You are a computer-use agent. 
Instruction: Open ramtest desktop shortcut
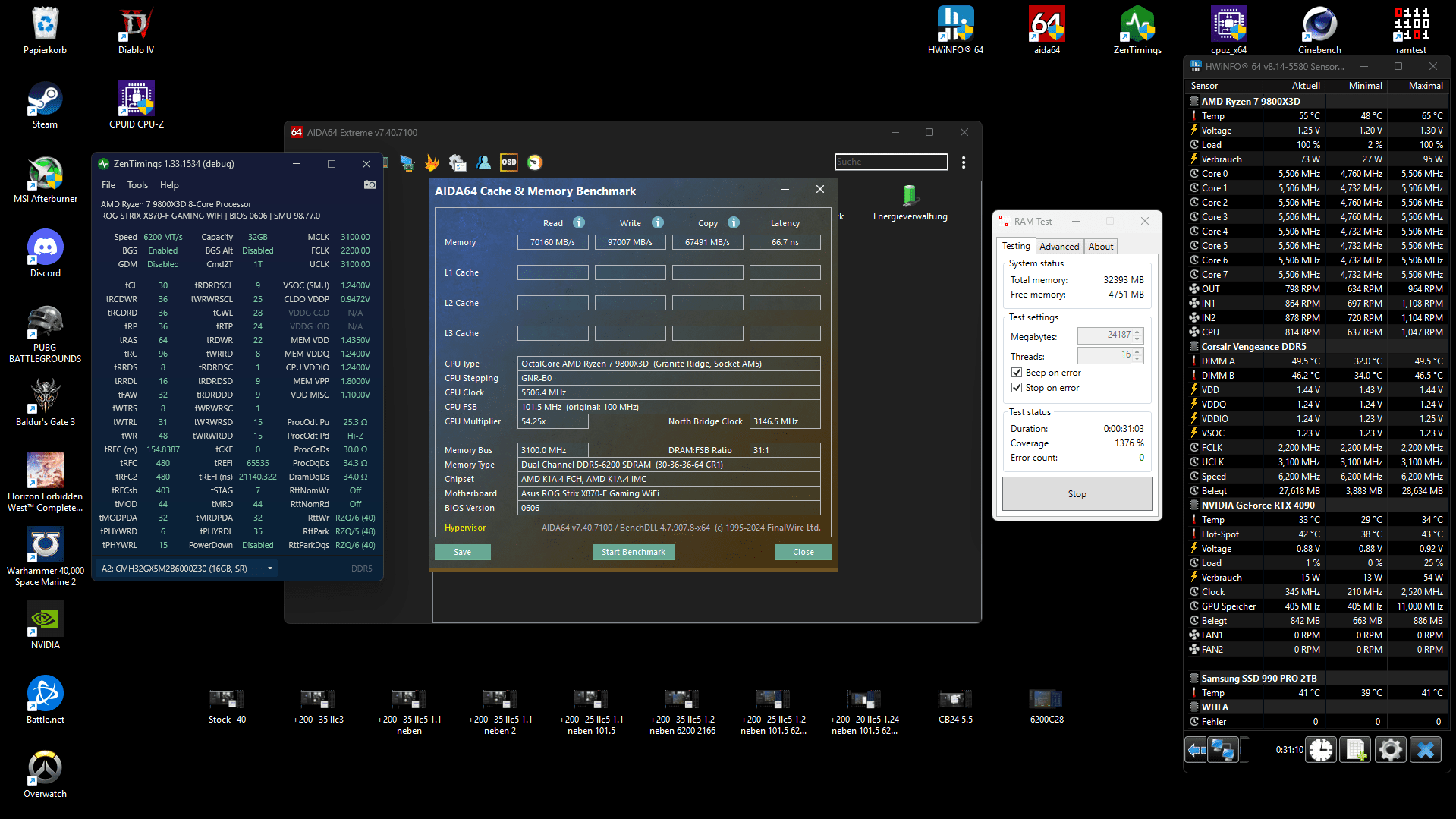[1410, 30]
